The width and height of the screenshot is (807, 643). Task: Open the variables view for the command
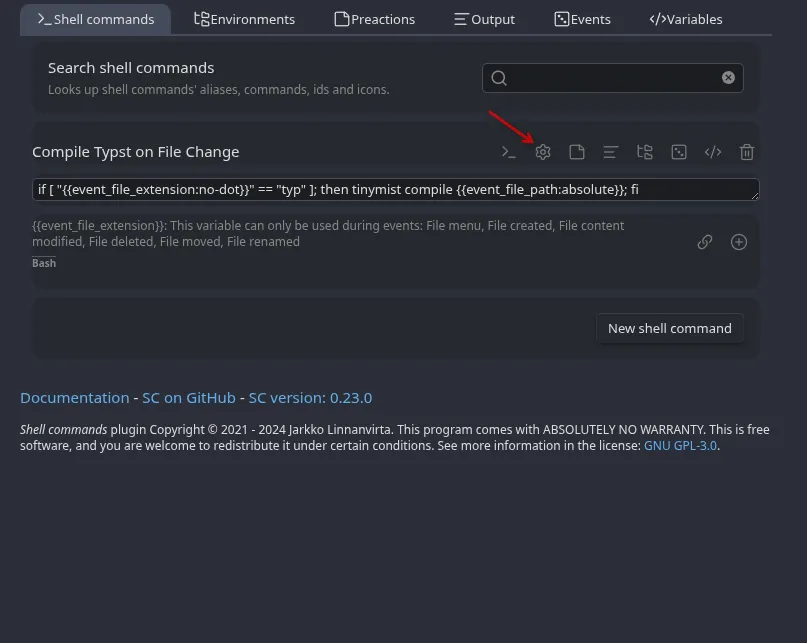click(713, 151)
